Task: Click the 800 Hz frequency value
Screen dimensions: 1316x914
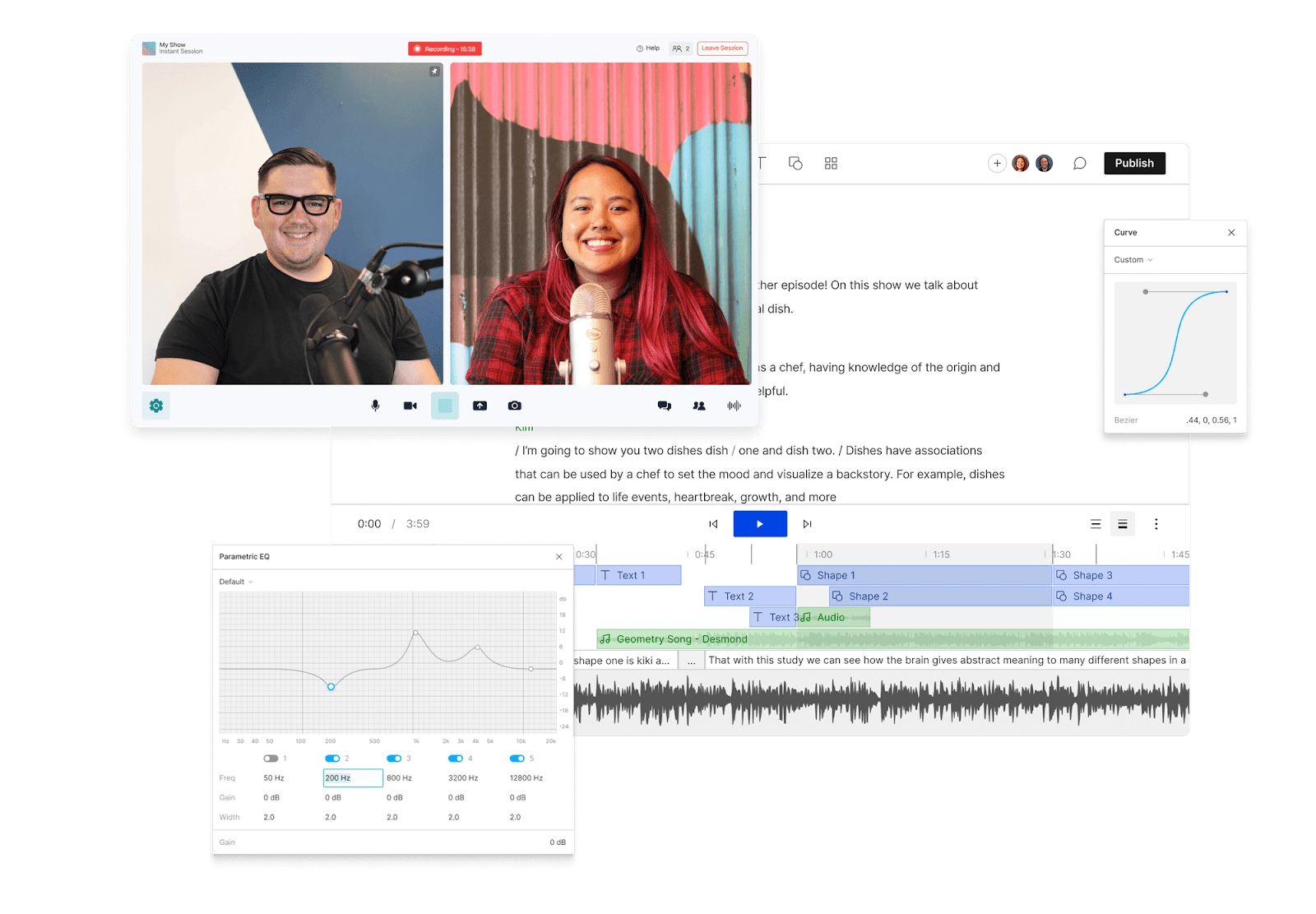Action: click(x=399, y=778)
